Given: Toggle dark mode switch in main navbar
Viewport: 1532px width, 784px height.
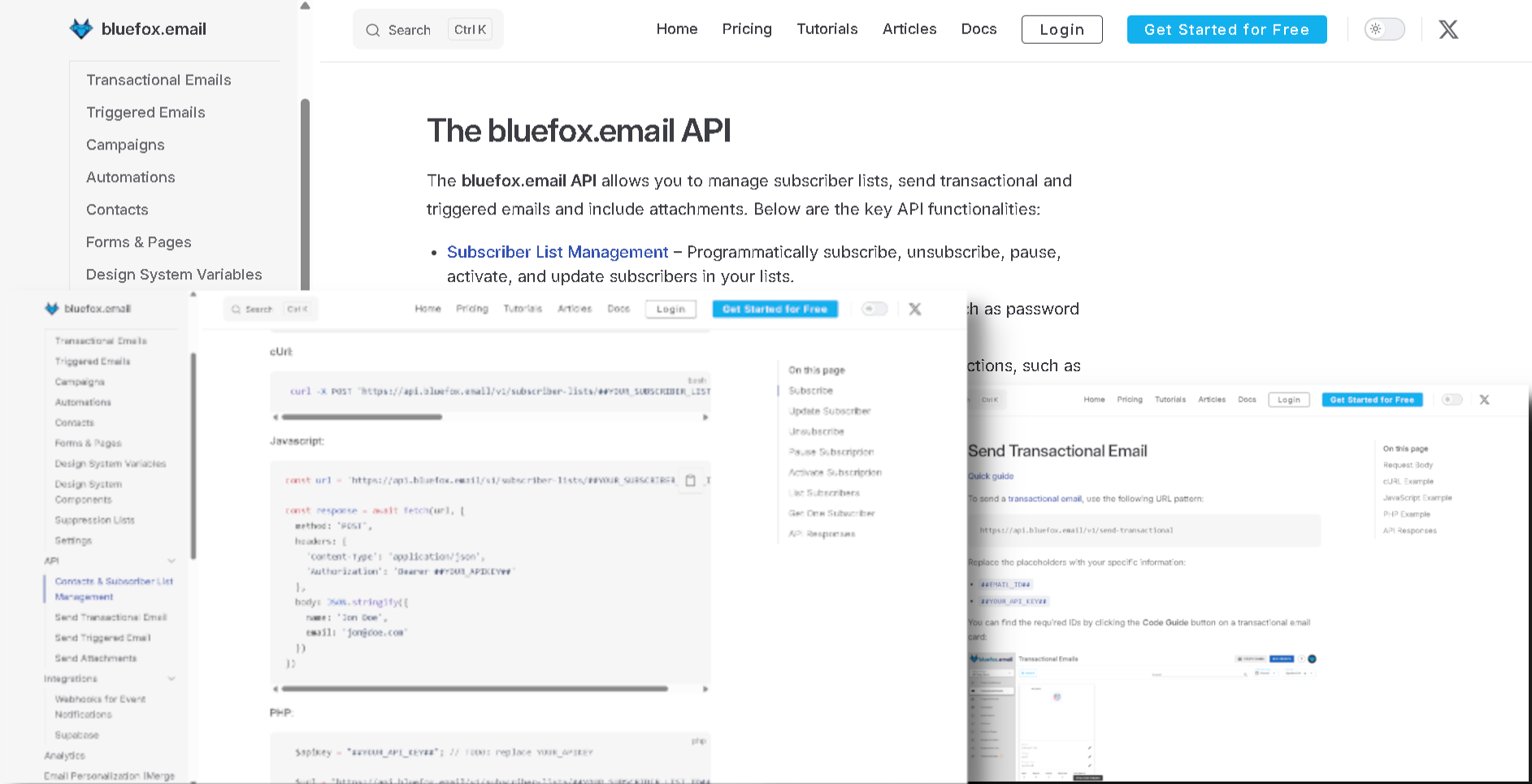Looking at the screenshot, I should (x=1383, y=28).
